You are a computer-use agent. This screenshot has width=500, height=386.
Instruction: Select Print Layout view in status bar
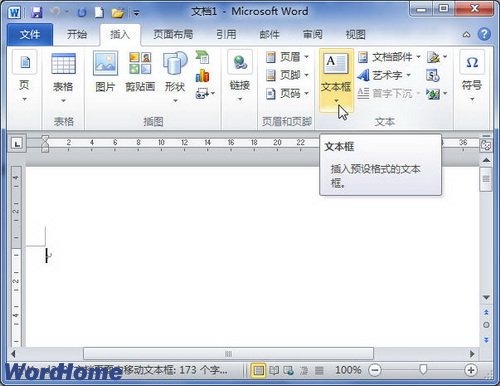pos(258,370)
